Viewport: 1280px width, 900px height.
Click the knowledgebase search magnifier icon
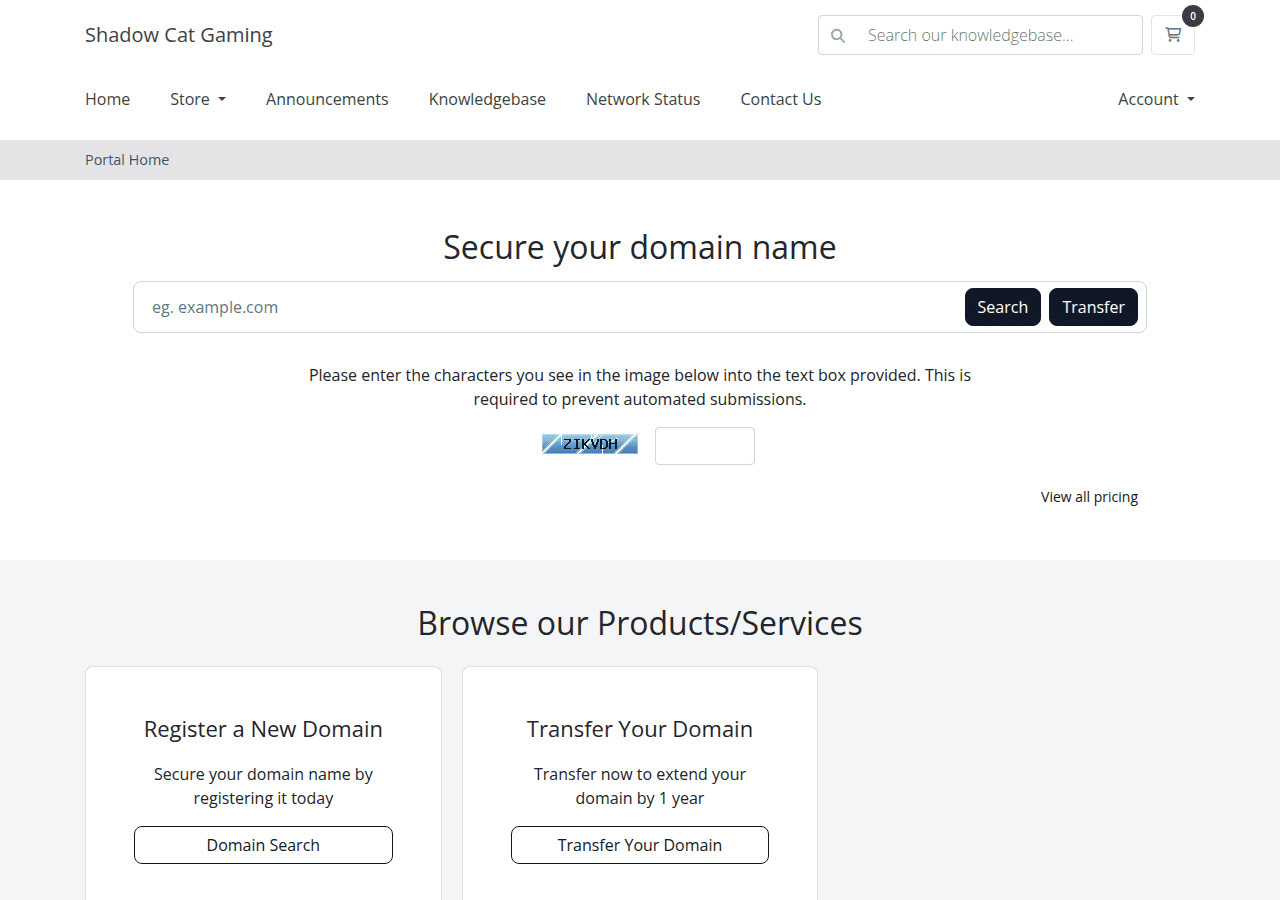point(838,36)
